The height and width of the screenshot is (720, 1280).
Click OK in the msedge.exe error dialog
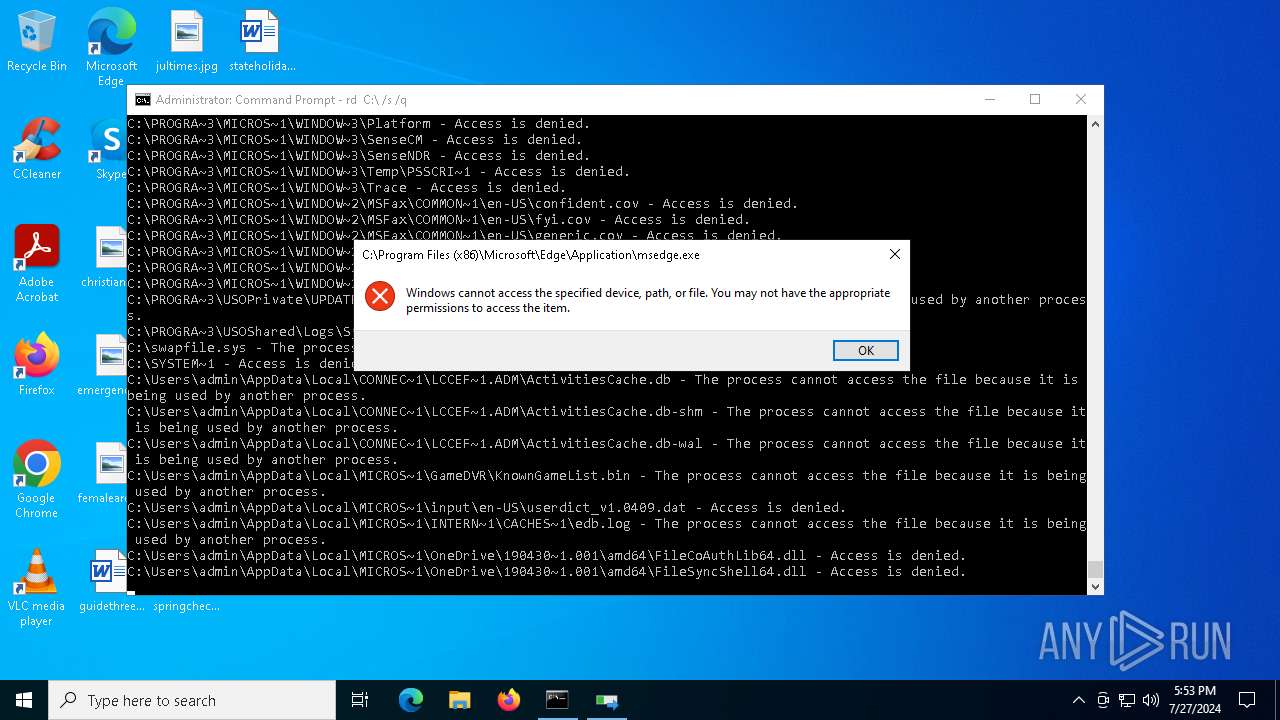click(x=866, y=350)
